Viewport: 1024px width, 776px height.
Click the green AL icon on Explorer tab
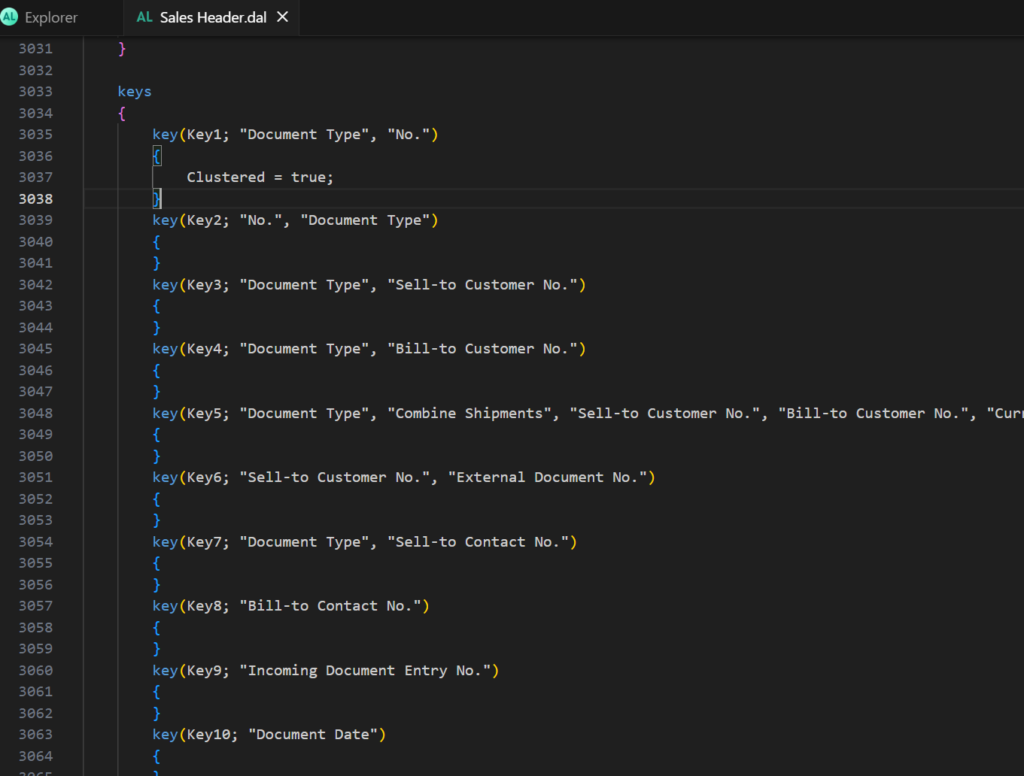point(10,17)
